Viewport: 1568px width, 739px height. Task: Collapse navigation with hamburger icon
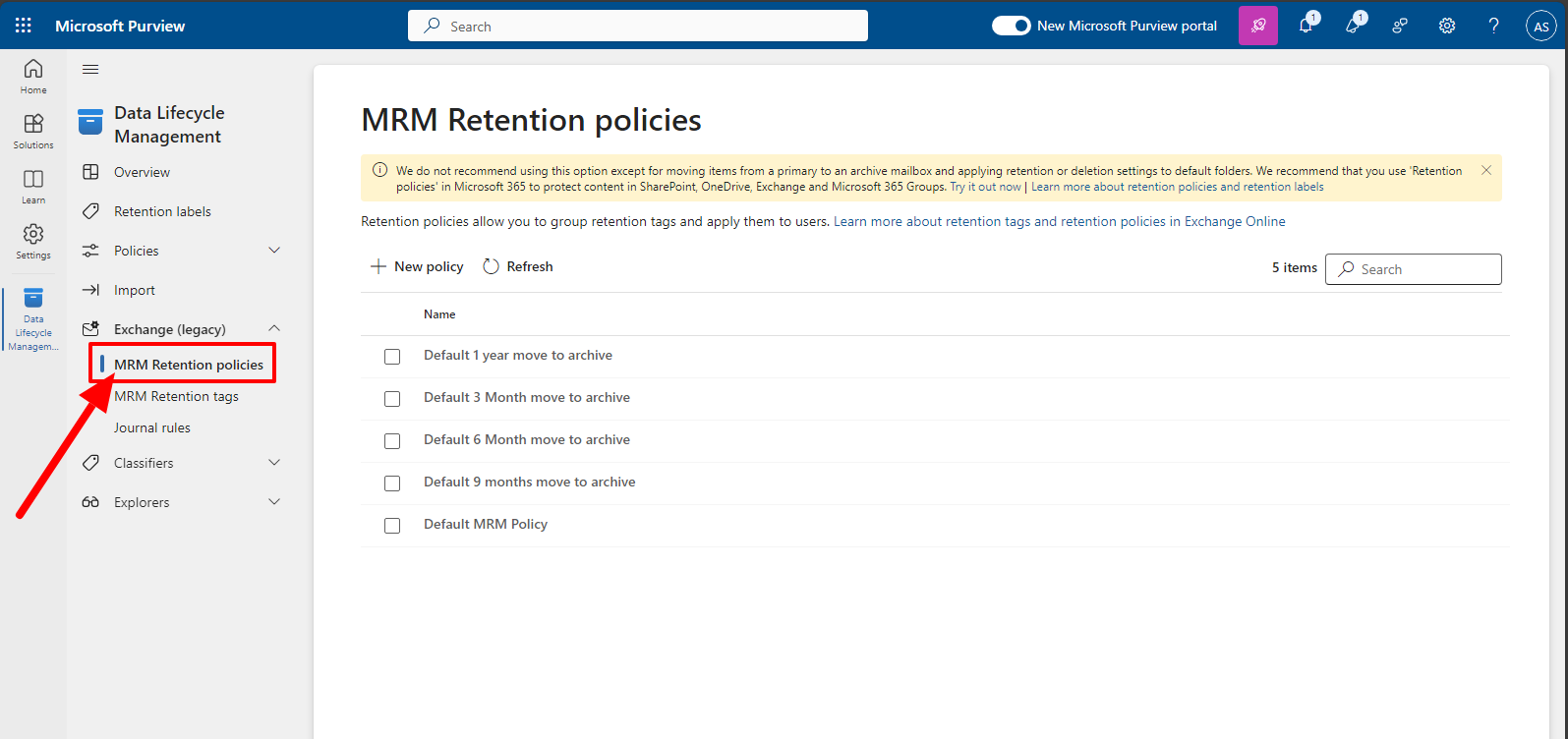click(90, 69)
